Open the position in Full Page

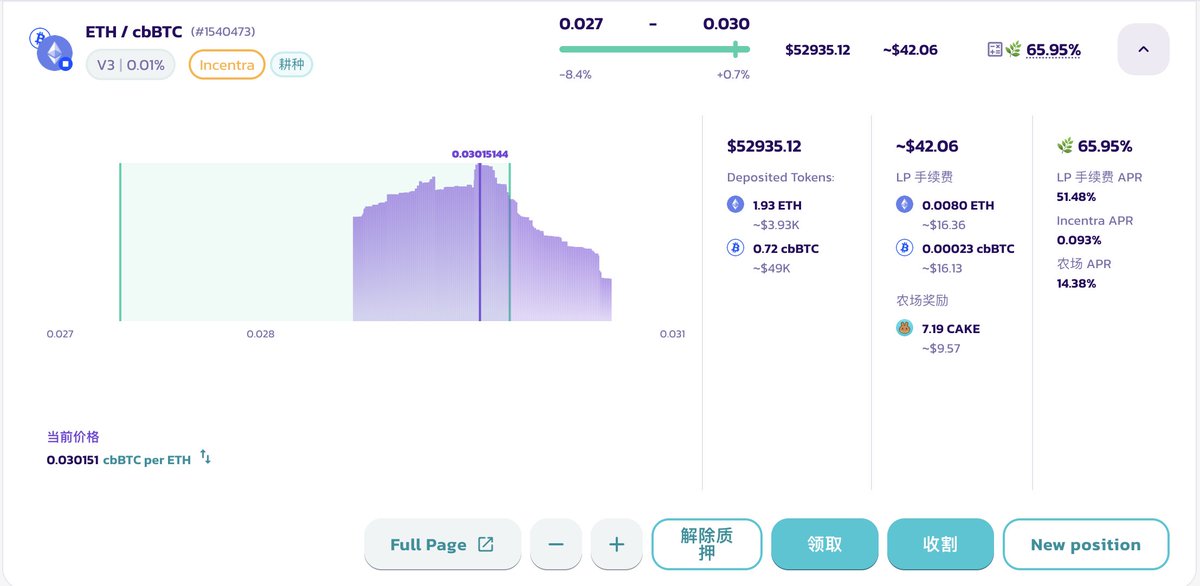pos(442,544)
